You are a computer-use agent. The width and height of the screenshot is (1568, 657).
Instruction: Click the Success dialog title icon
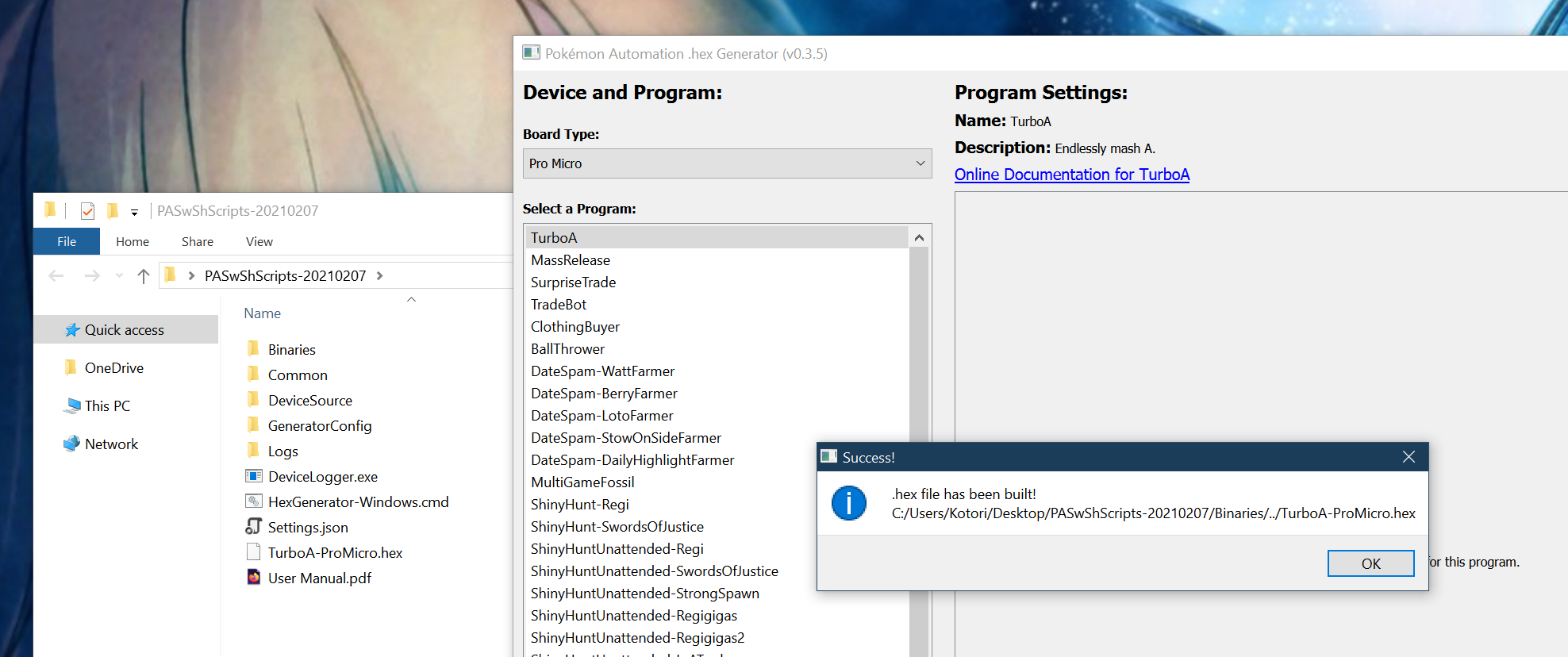829,457
